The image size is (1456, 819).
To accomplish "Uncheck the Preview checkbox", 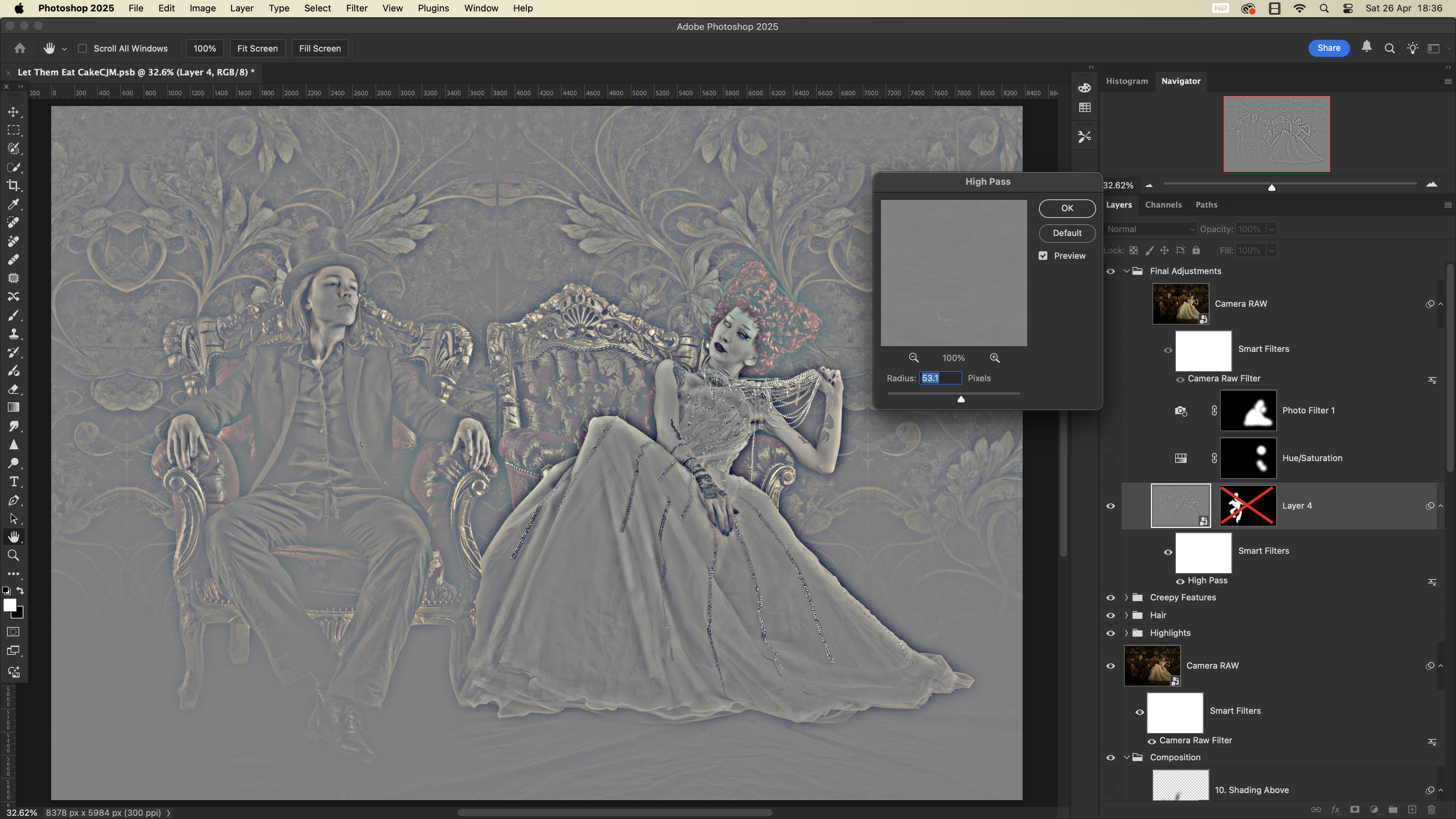I will [1043, 256].
